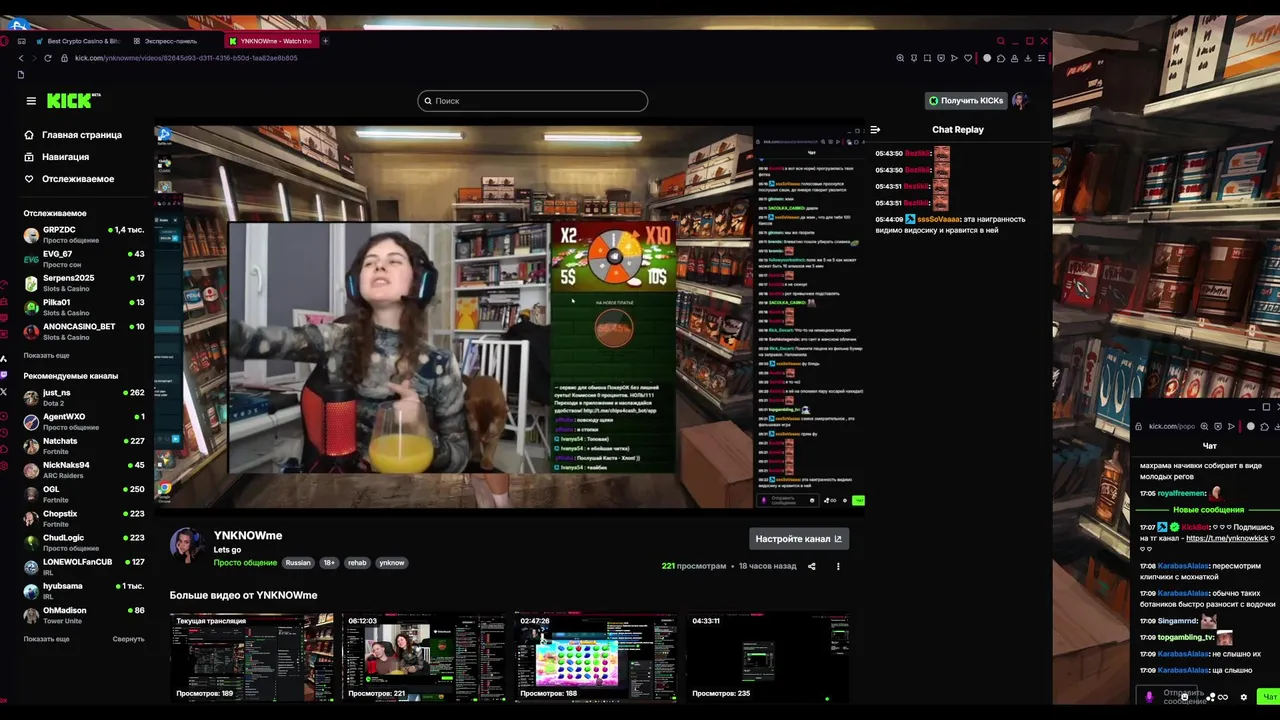1280x720 pixels.
Task: Share this video
Action: pyautogui.click(x=811, y=566)
